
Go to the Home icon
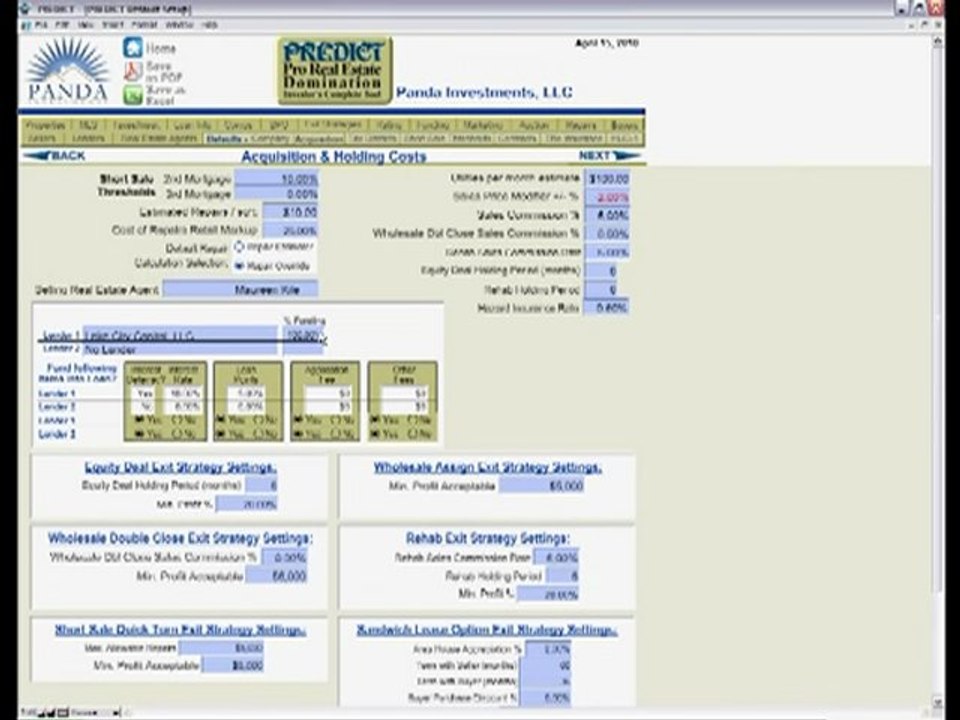click(133, 48)
